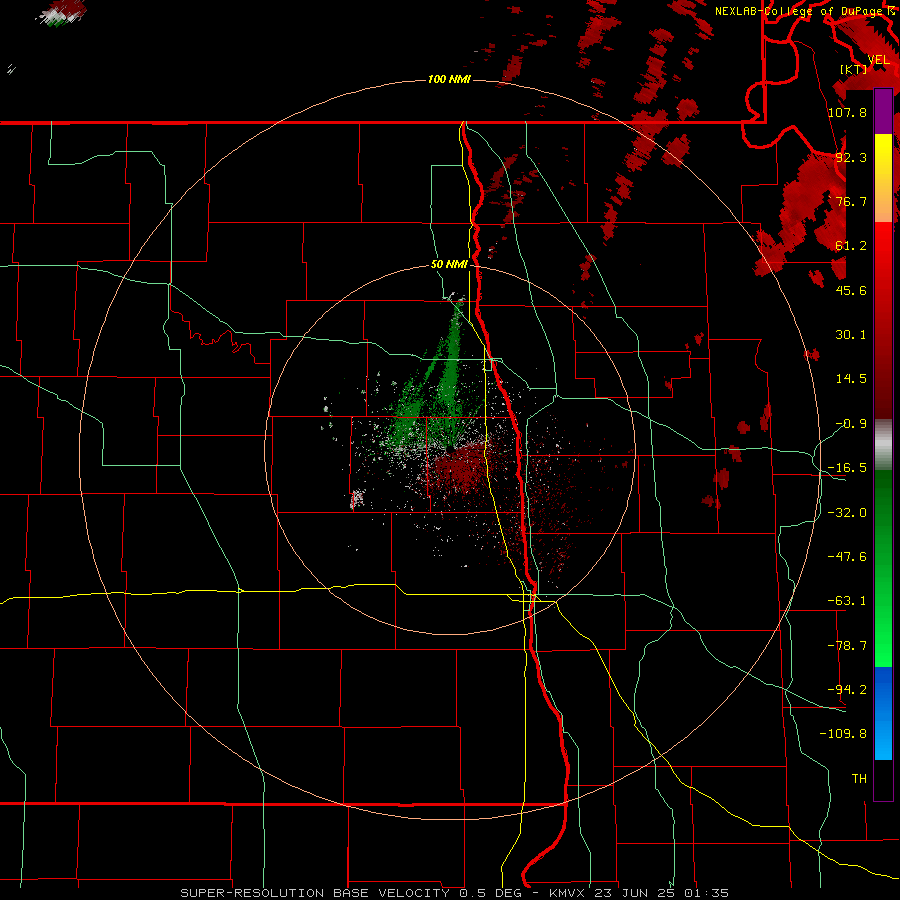Click SUPER-RESOLUTION BASE VELOCITY caption text

coord(315,893)
